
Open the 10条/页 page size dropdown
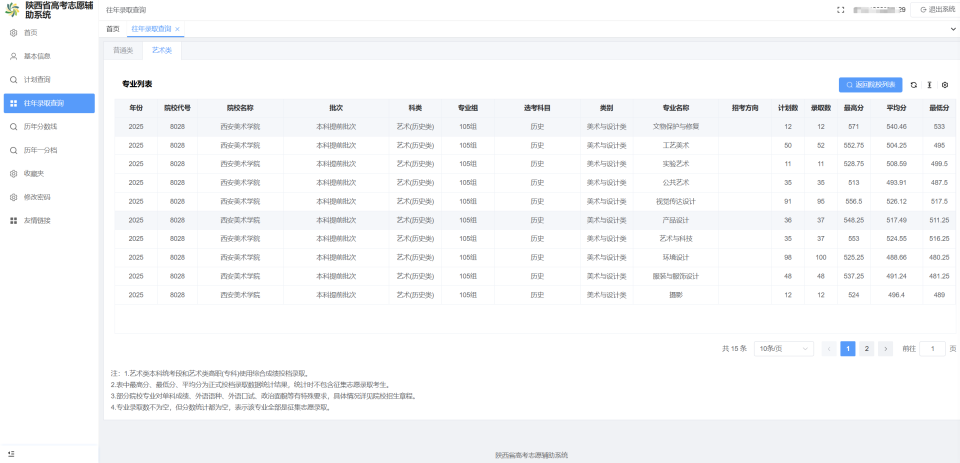[x=784, y=348]
